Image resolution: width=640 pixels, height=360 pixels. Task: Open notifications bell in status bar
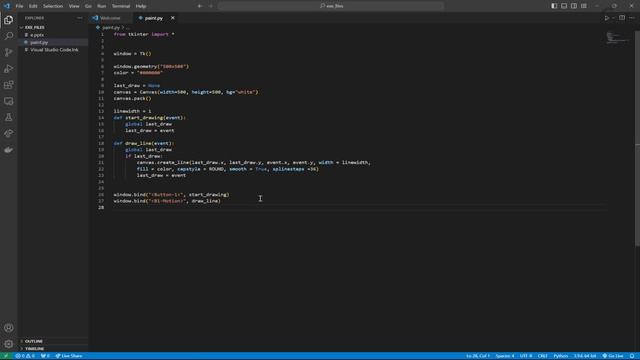[632, 356]
